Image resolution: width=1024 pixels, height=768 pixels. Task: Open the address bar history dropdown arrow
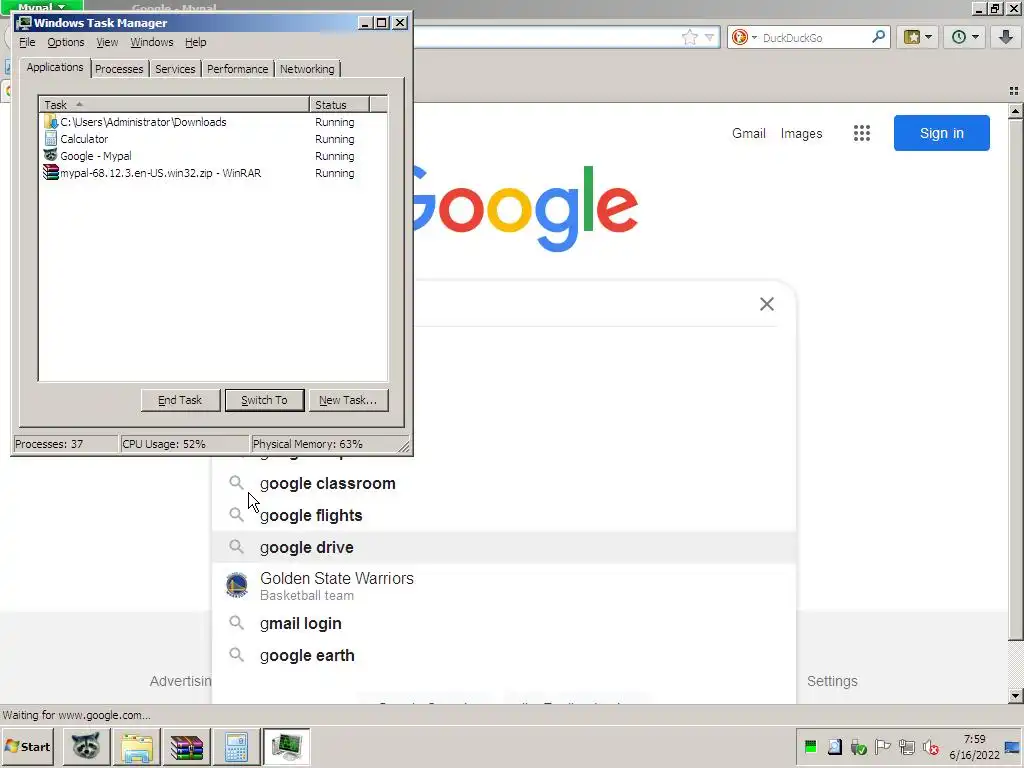(709, 37)
